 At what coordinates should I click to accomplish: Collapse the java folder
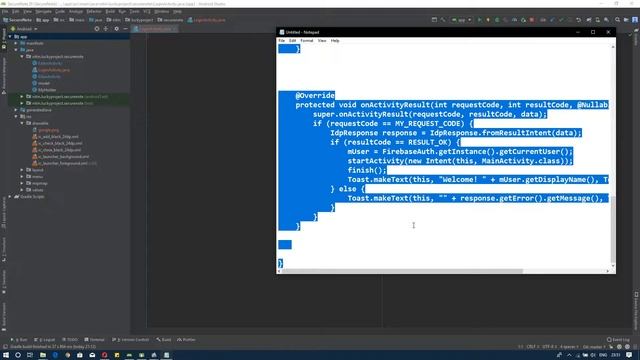coord(16,50)
